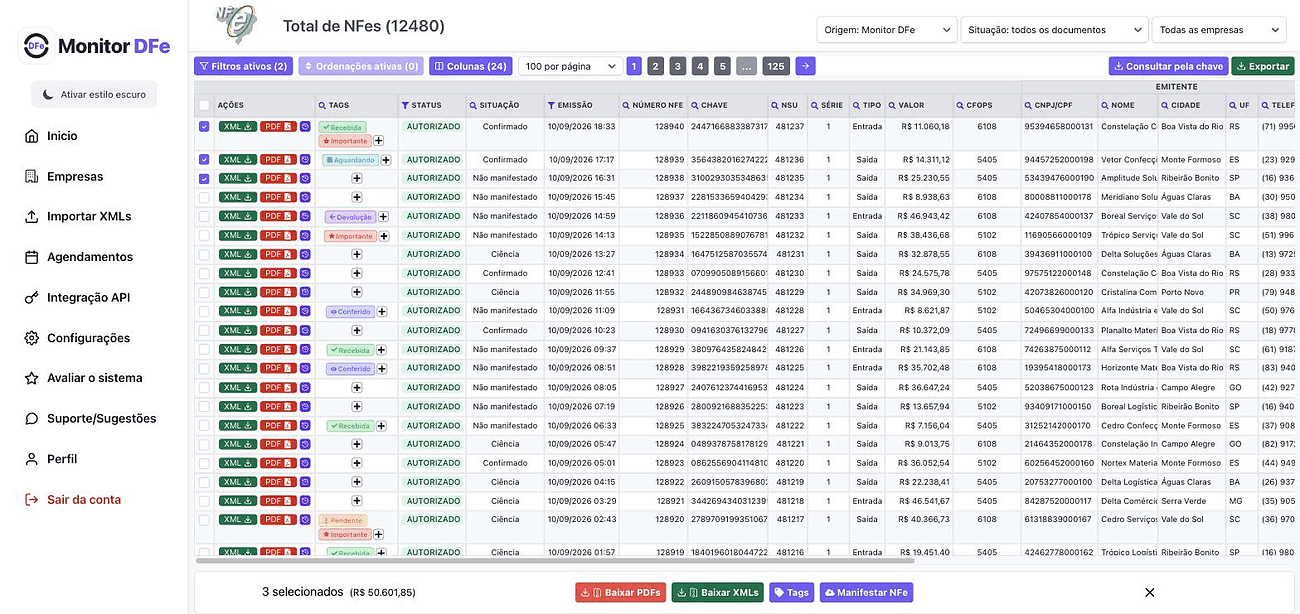Viewport: 1300px width, 614px height.
Task: Click filter icon in STATUS column header
Action: pyautogui.click(x=405, y=105)
